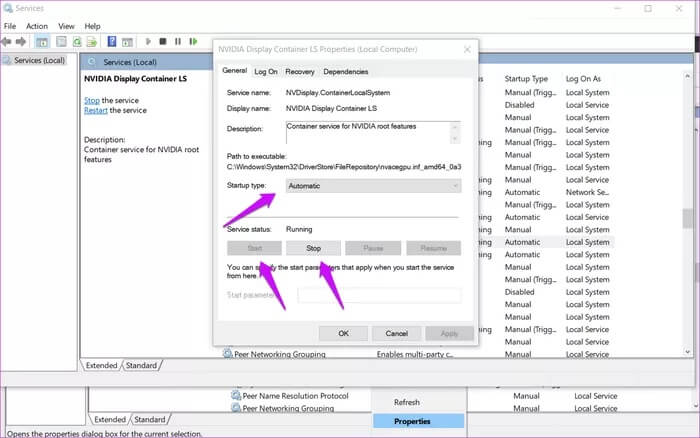
Task: Click the NVDisplay.ContainerLocalSystem service name text
Action: (338, 92)
